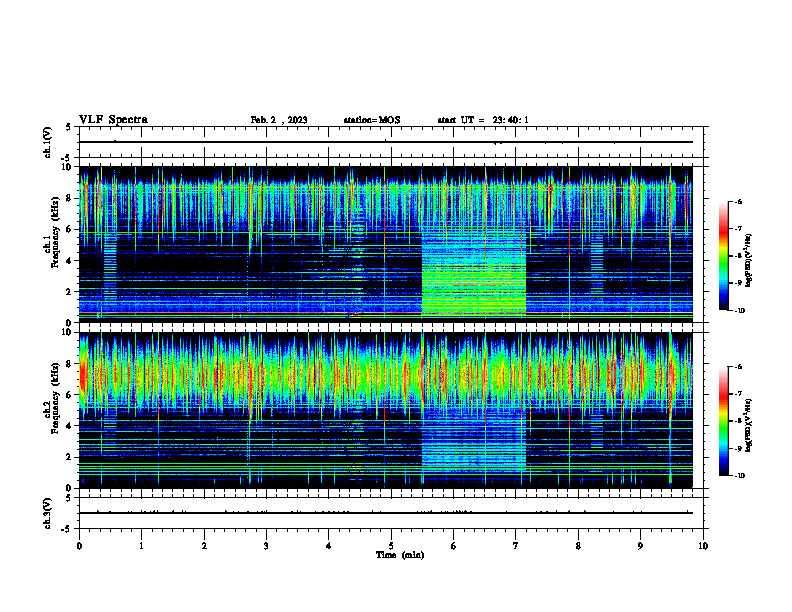792x612 pixels.
Task: Click the "-10" tick on ch.2 color bar
Action: 739,476
